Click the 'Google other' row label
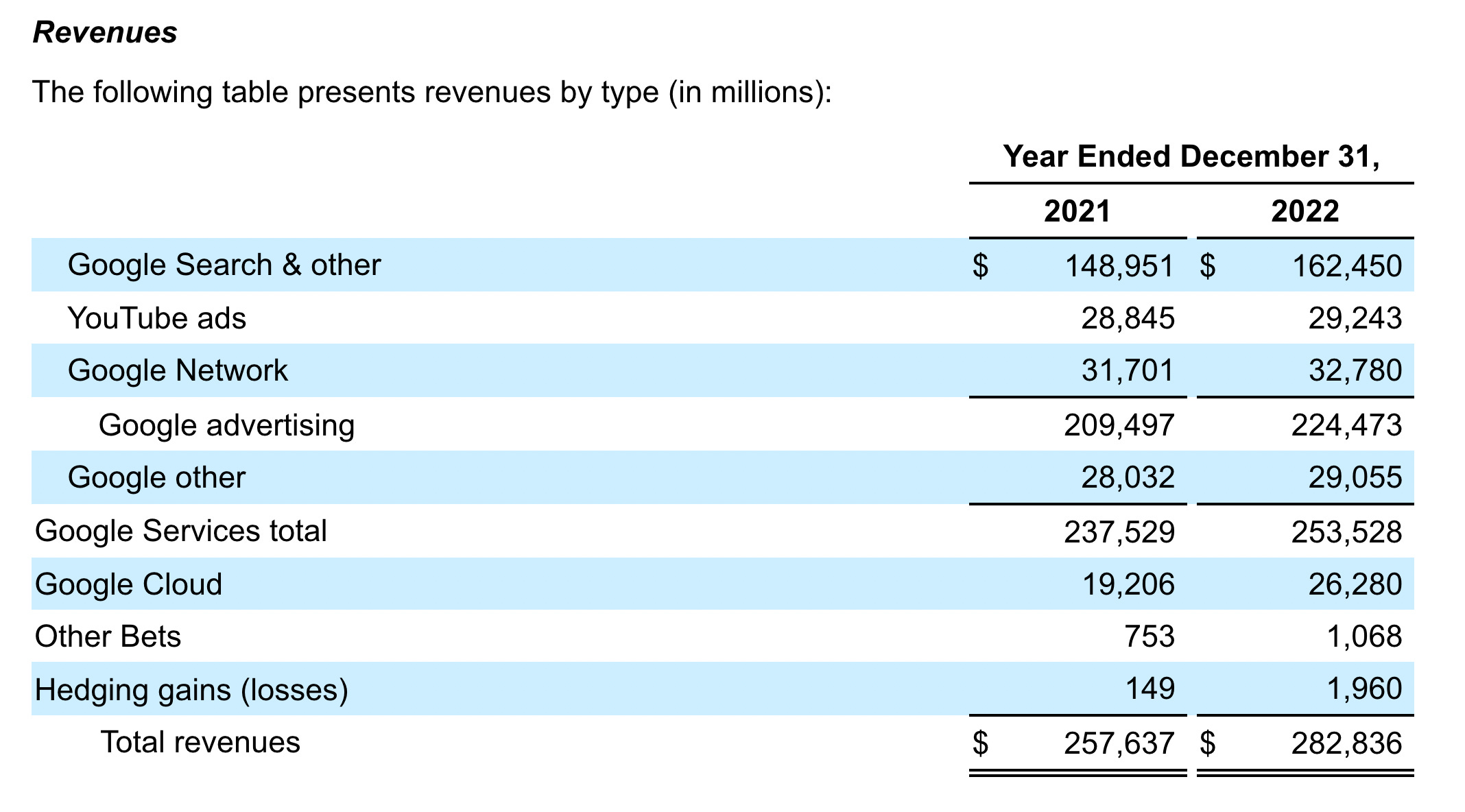This screenshot has height=812, width=1465. [156, 477]
